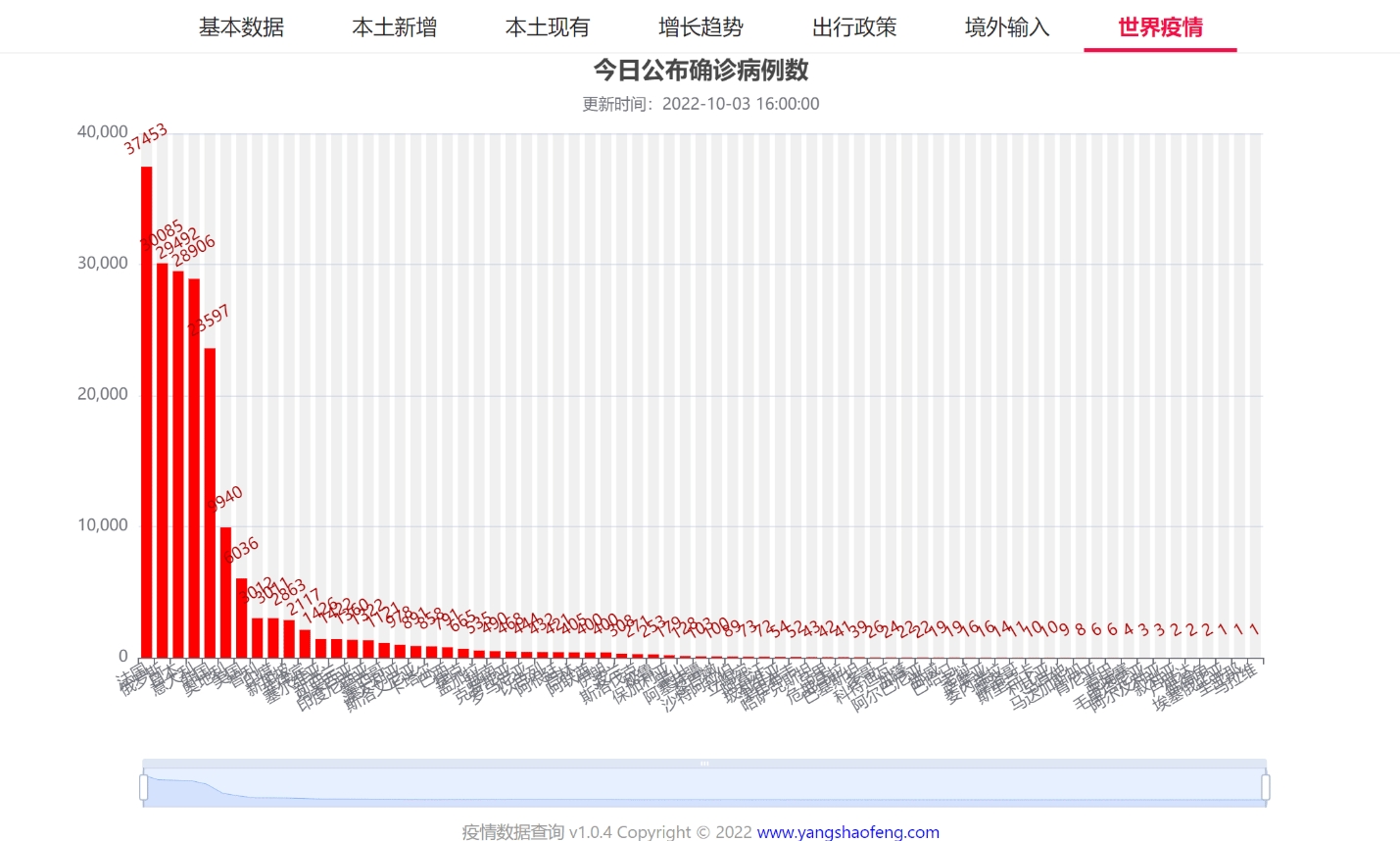Click the 10,000 y-axis label
Screen dimensions: 1400x841
pyautogui.click(x=103, y=525)
